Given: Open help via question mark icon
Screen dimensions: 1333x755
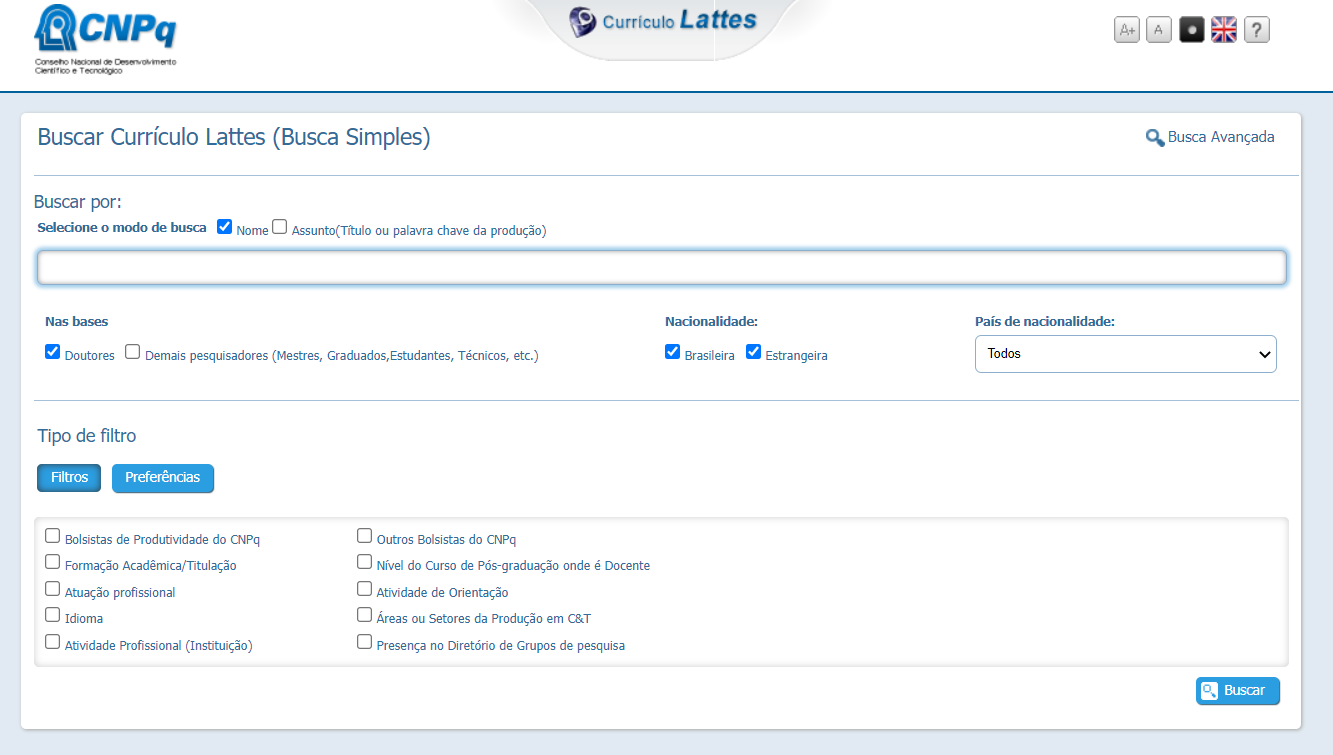Looking at the screenshot, I should [1257, 30].
